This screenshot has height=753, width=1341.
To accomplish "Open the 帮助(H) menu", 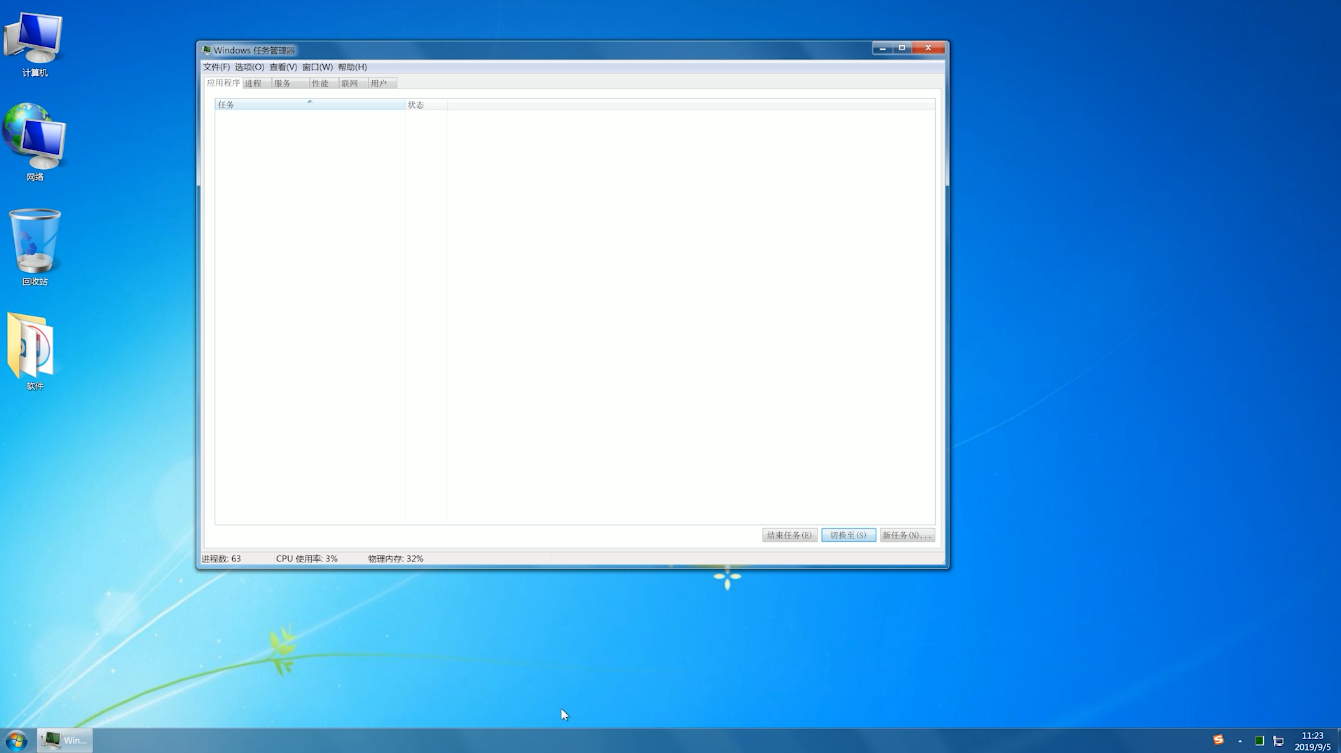I will click(352, 67).
